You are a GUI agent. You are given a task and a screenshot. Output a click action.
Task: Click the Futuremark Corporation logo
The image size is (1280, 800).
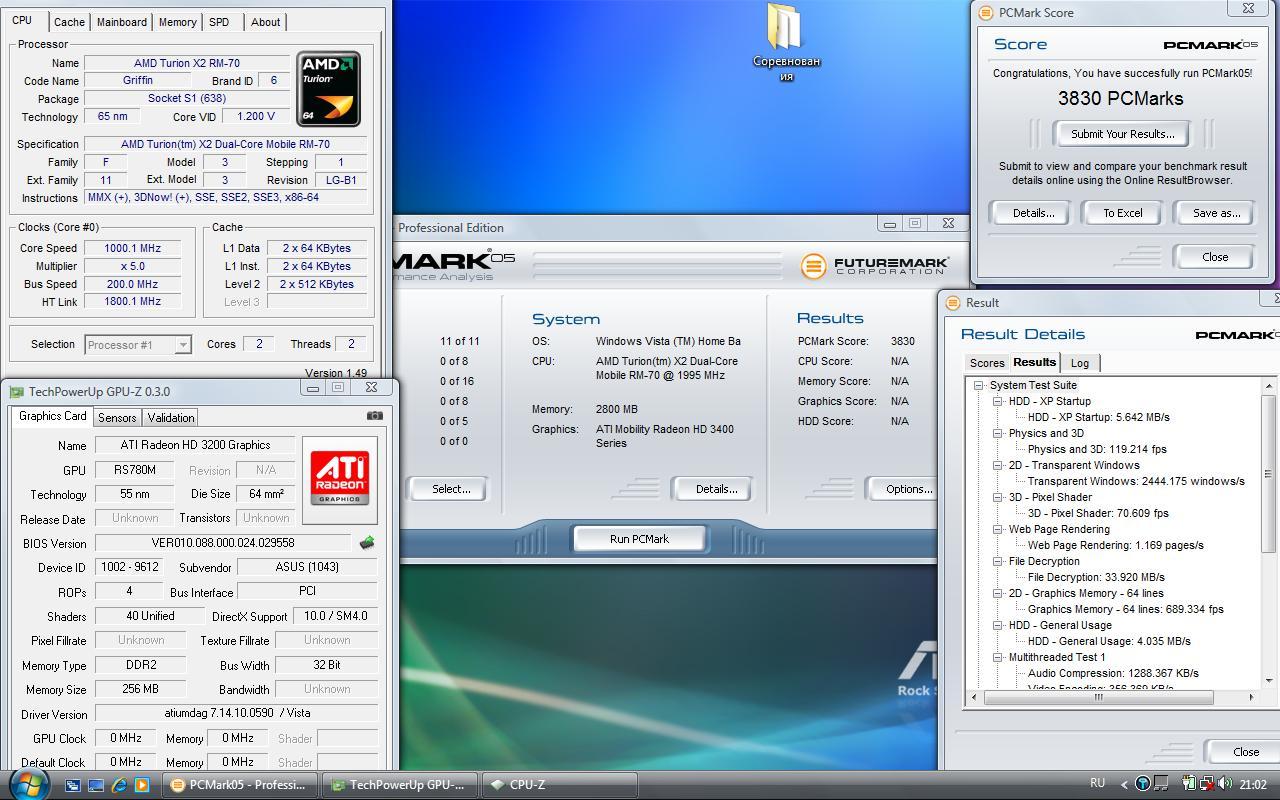(x=874, y=265)
